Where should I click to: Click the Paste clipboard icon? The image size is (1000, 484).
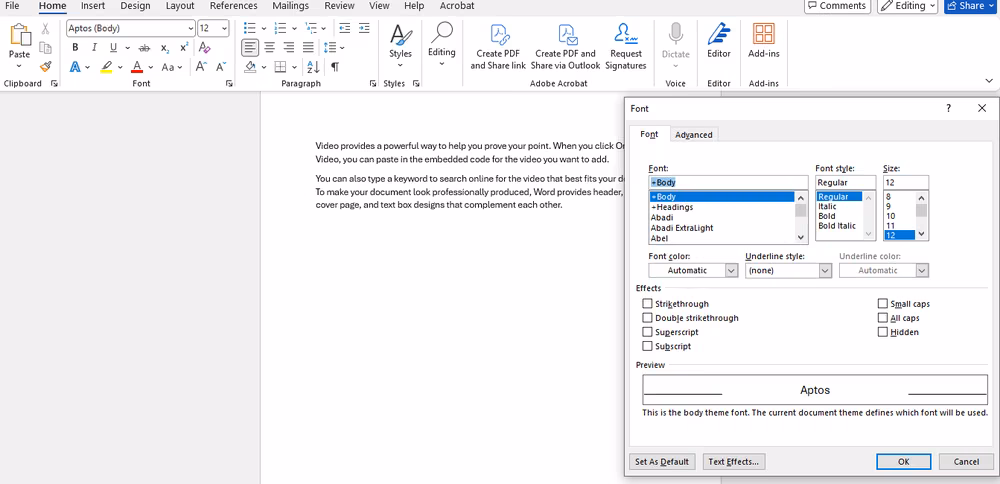tap(19, 34)
